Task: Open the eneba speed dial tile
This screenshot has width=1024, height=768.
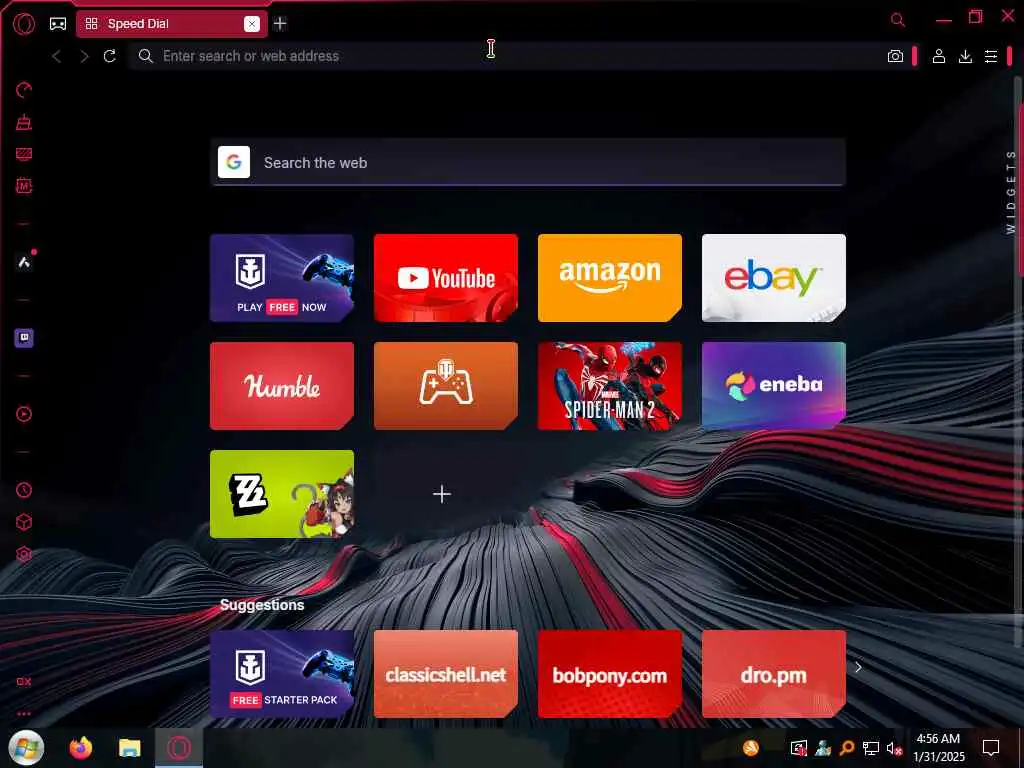Action: pos(774,386)
